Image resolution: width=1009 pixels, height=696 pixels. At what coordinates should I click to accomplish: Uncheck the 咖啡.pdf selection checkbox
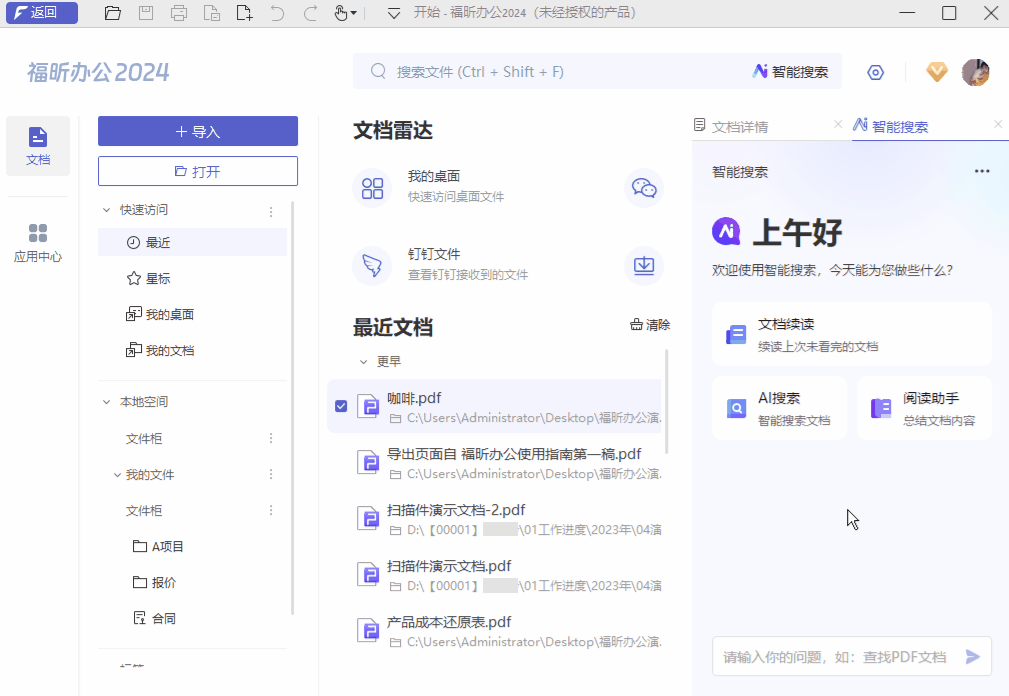click(341, 406)
